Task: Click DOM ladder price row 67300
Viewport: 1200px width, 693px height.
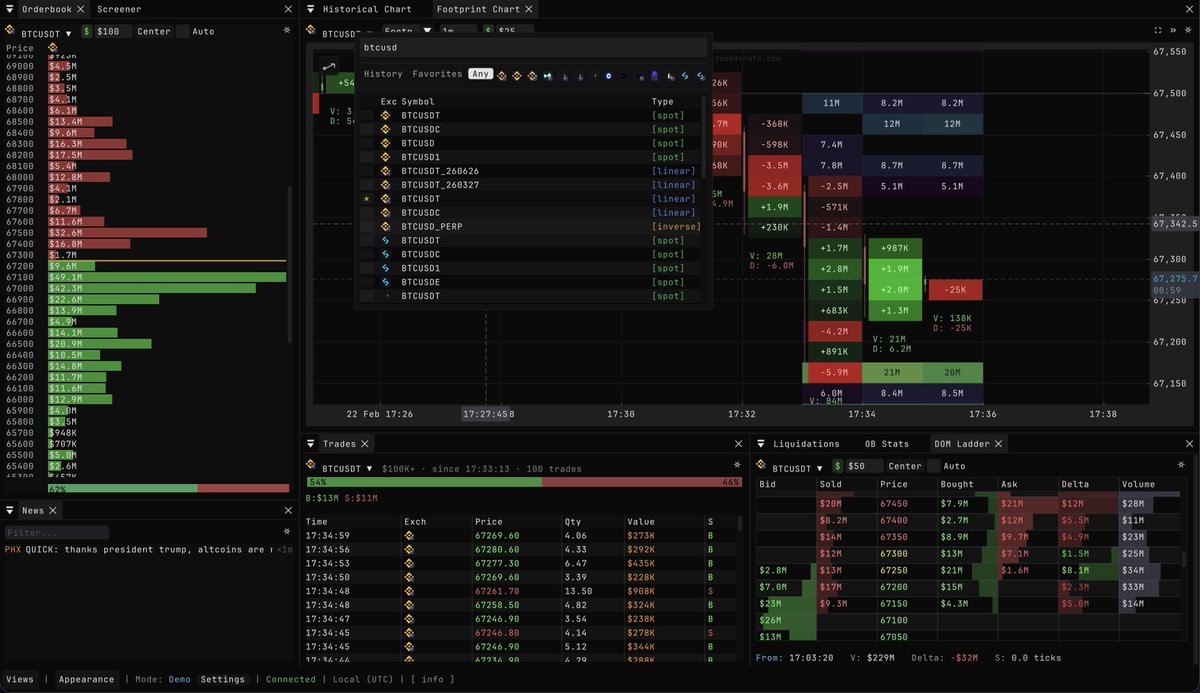Action: coord(970,553)
